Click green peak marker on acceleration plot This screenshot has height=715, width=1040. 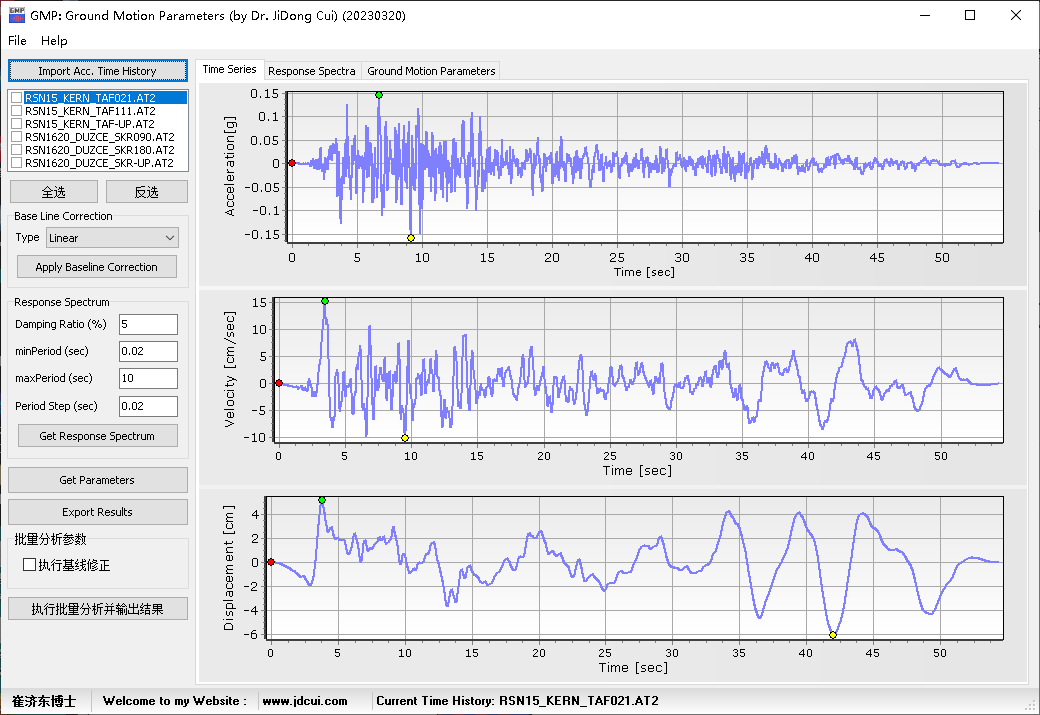tap(379, 95)
